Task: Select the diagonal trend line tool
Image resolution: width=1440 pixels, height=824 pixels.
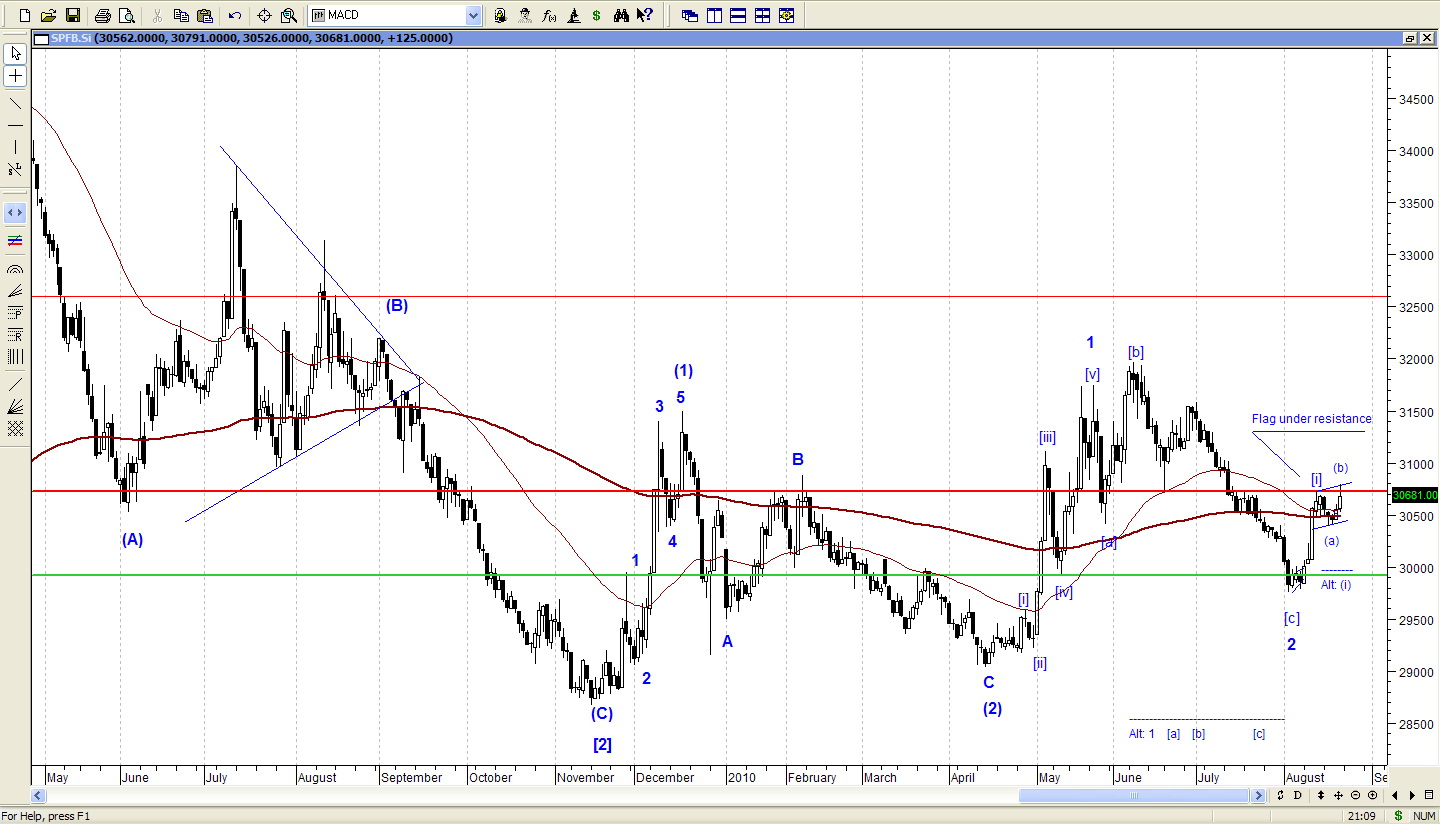Action: 15,103
